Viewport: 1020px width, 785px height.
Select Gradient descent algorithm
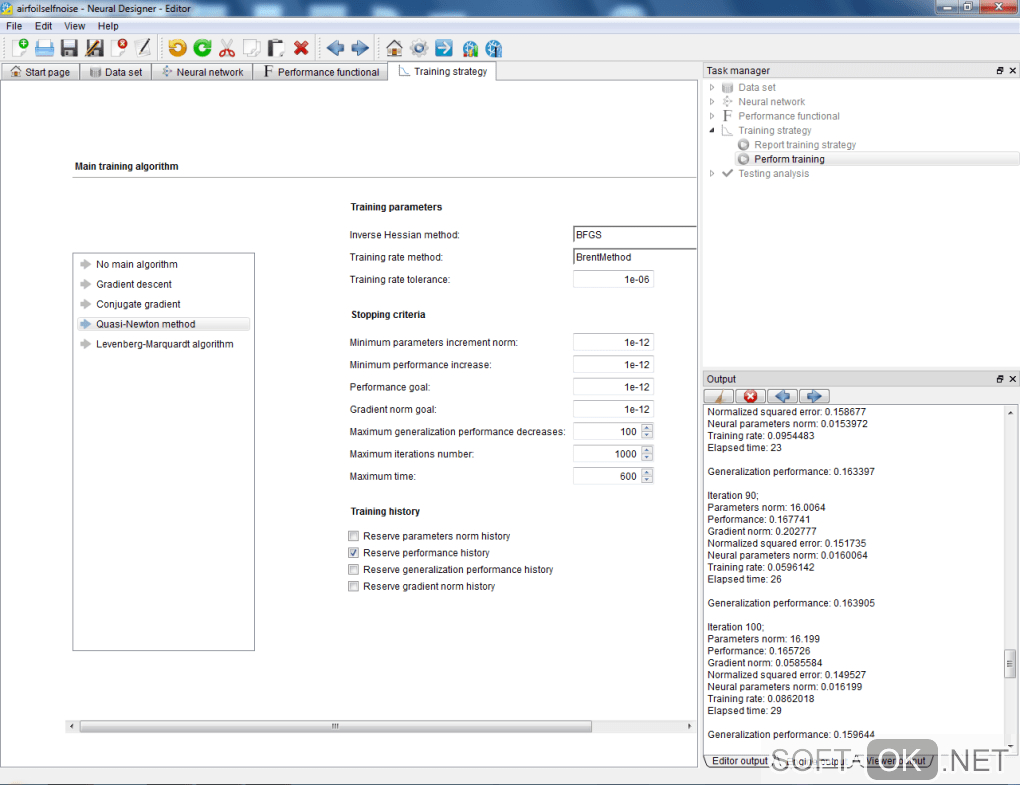(x=163, y=284)
